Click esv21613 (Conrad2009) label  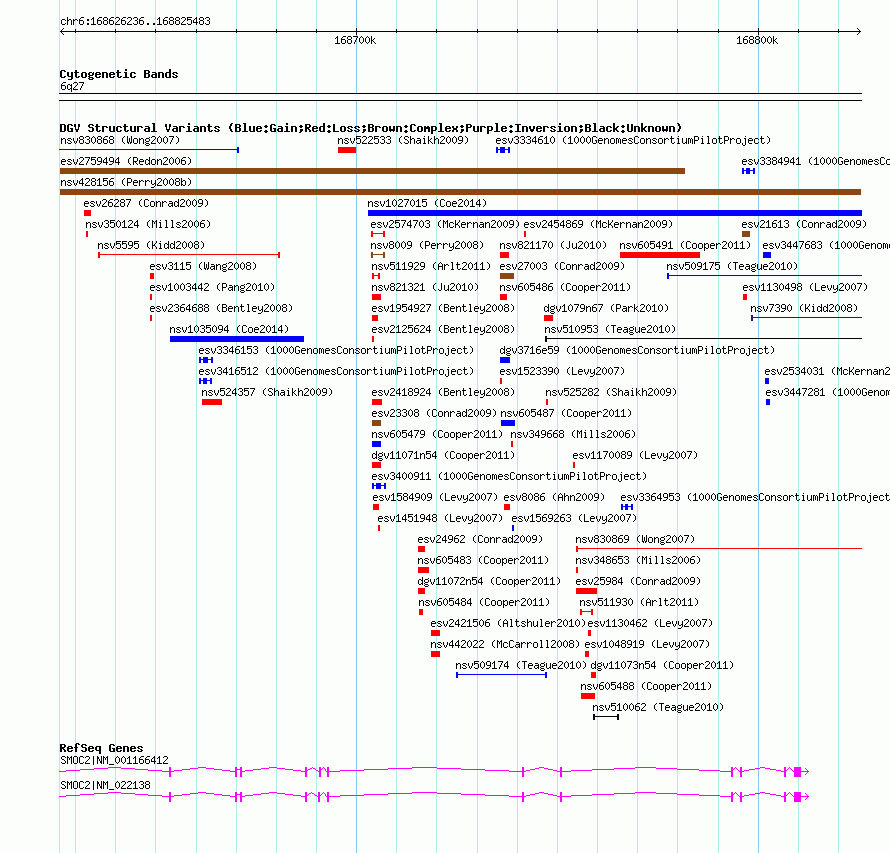[804, 224]
